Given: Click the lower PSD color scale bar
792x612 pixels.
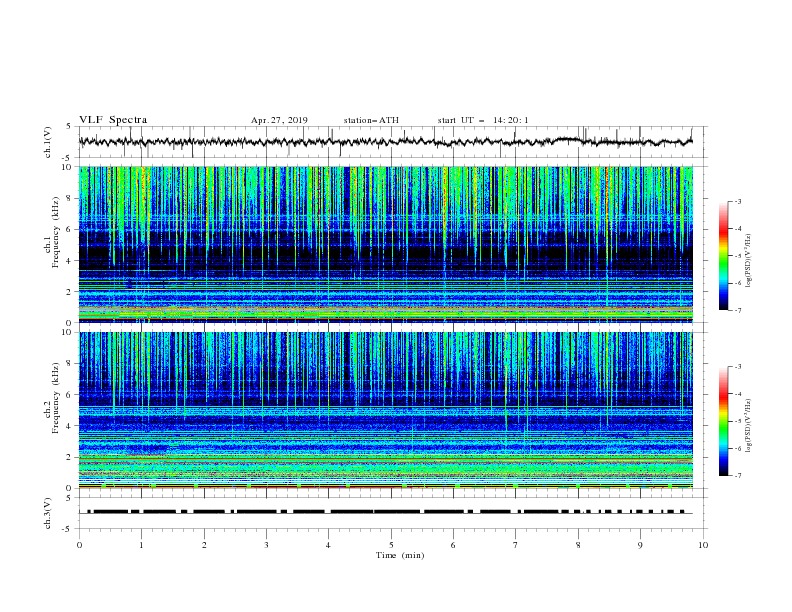Looking at the screenshot, I should [x=724, y=421].
